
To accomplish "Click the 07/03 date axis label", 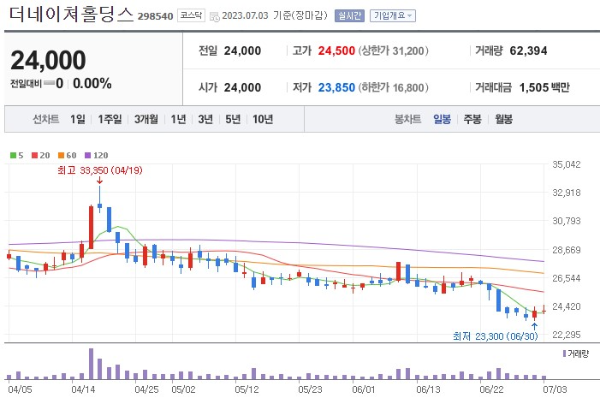I will point(555,390).
